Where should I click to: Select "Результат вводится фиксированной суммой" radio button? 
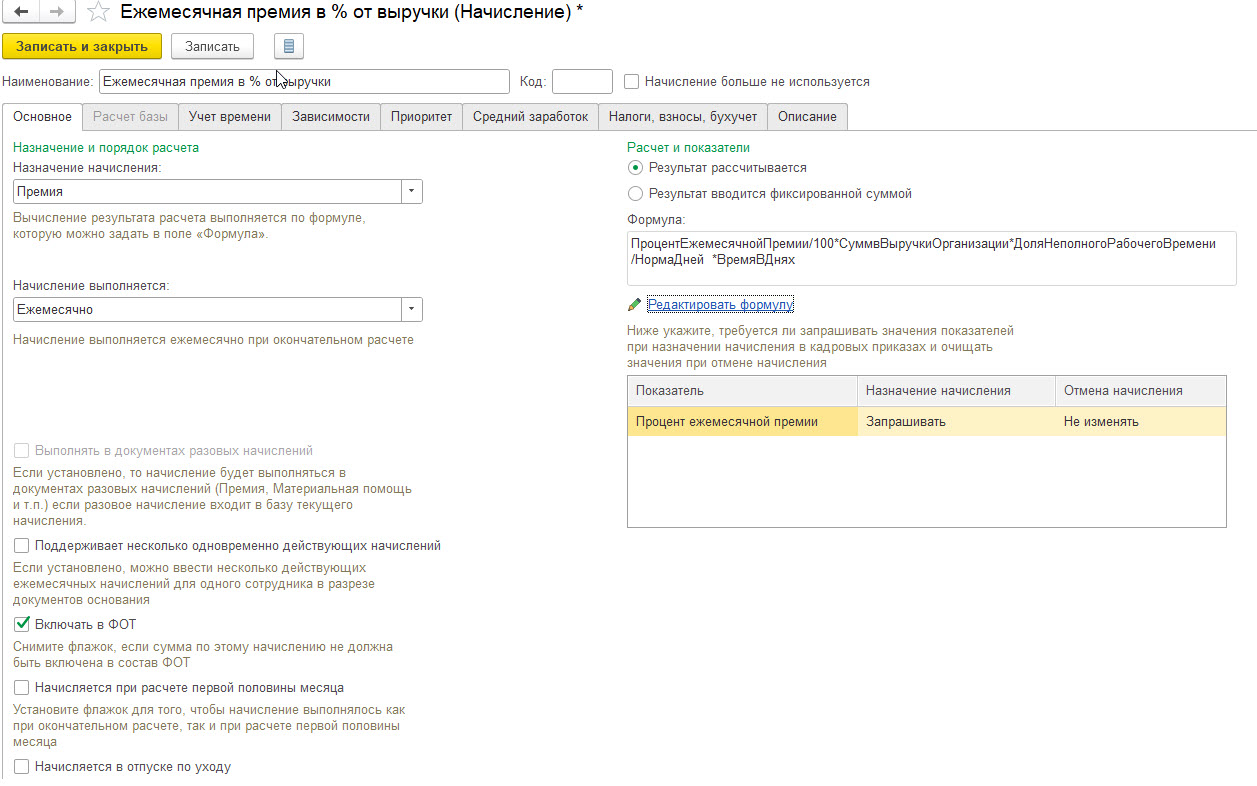click(635, 194)
